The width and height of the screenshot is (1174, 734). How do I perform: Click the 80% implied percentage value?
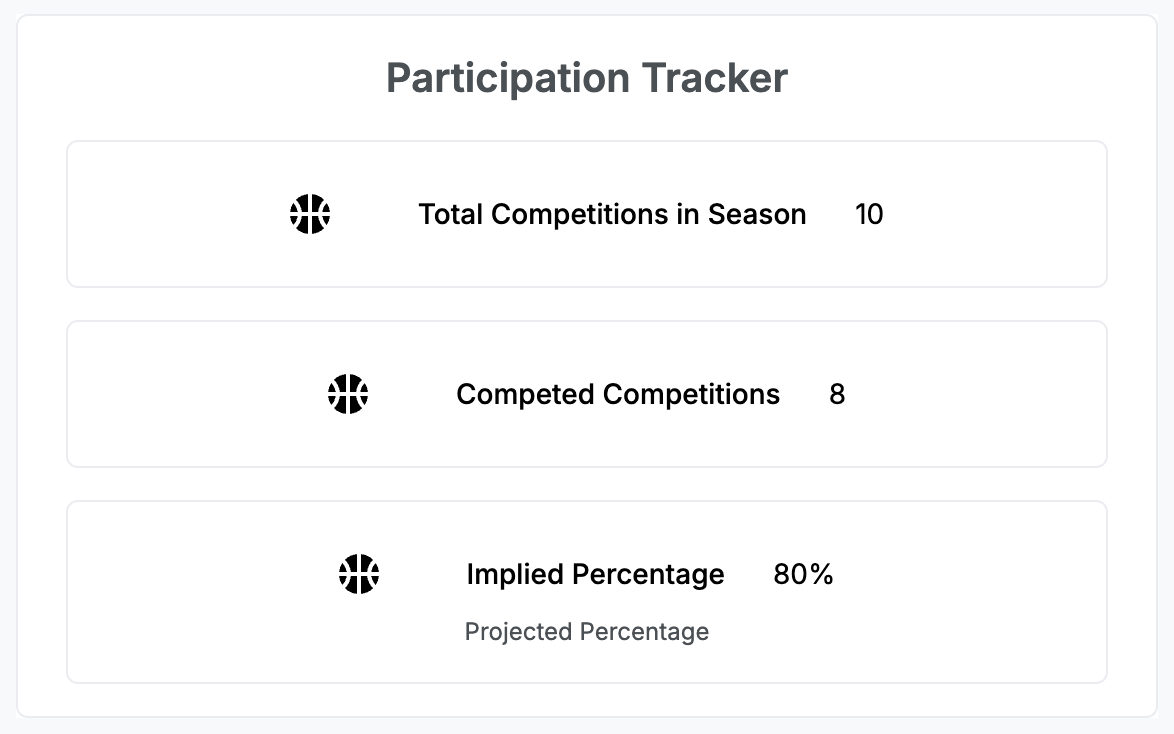[x=803, y=574]
